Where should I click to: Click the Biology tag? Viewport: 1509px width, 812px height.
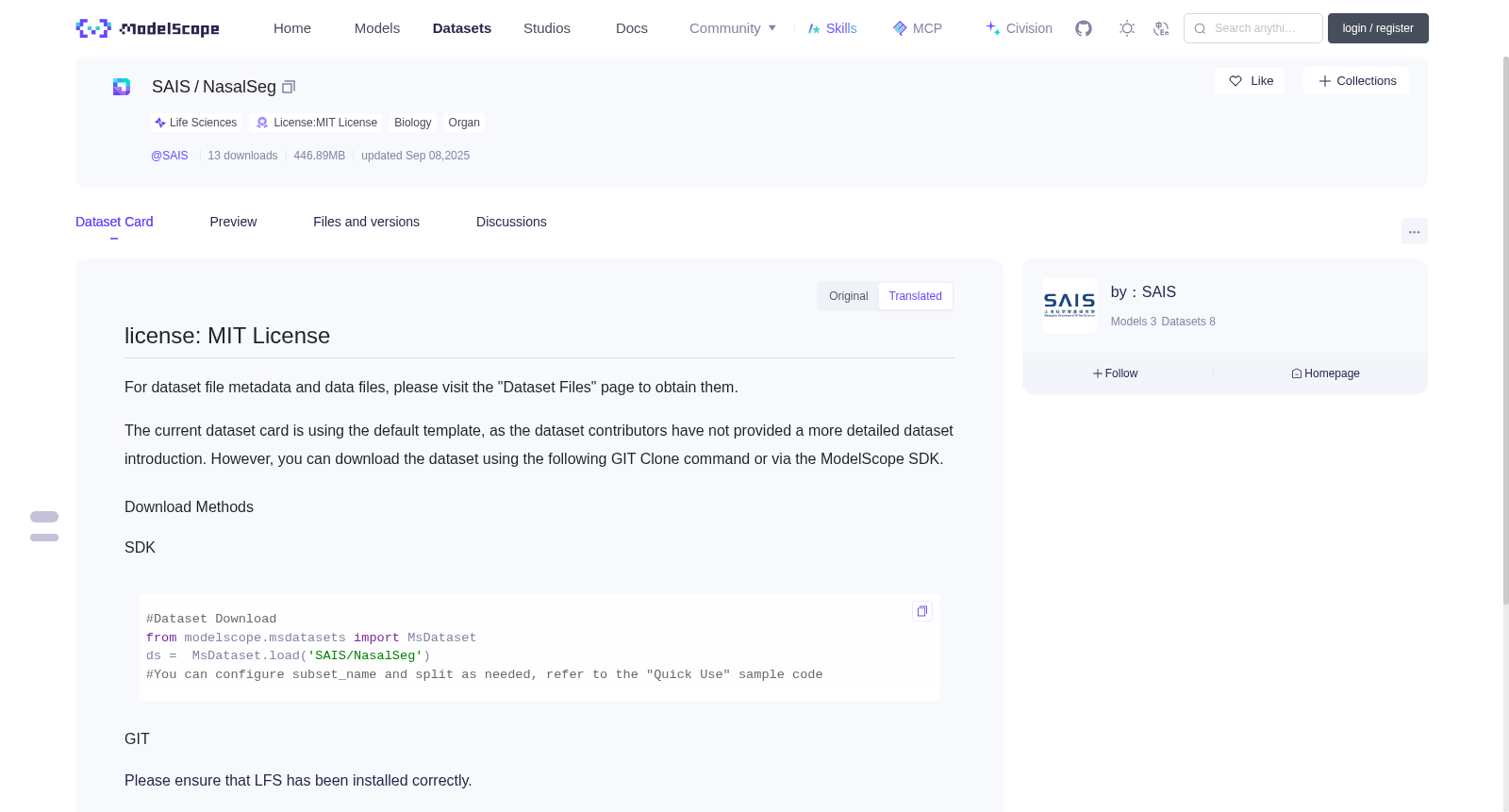[x=413, y=123]
